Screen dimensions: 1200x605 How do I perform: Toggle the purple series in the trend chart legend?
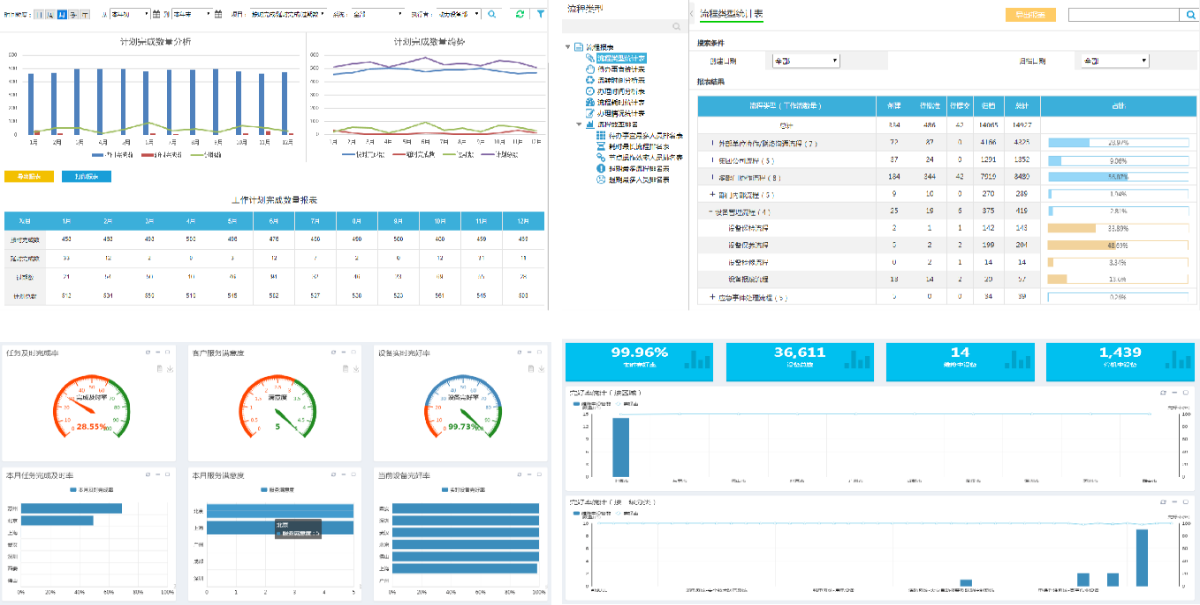(501, 155)
